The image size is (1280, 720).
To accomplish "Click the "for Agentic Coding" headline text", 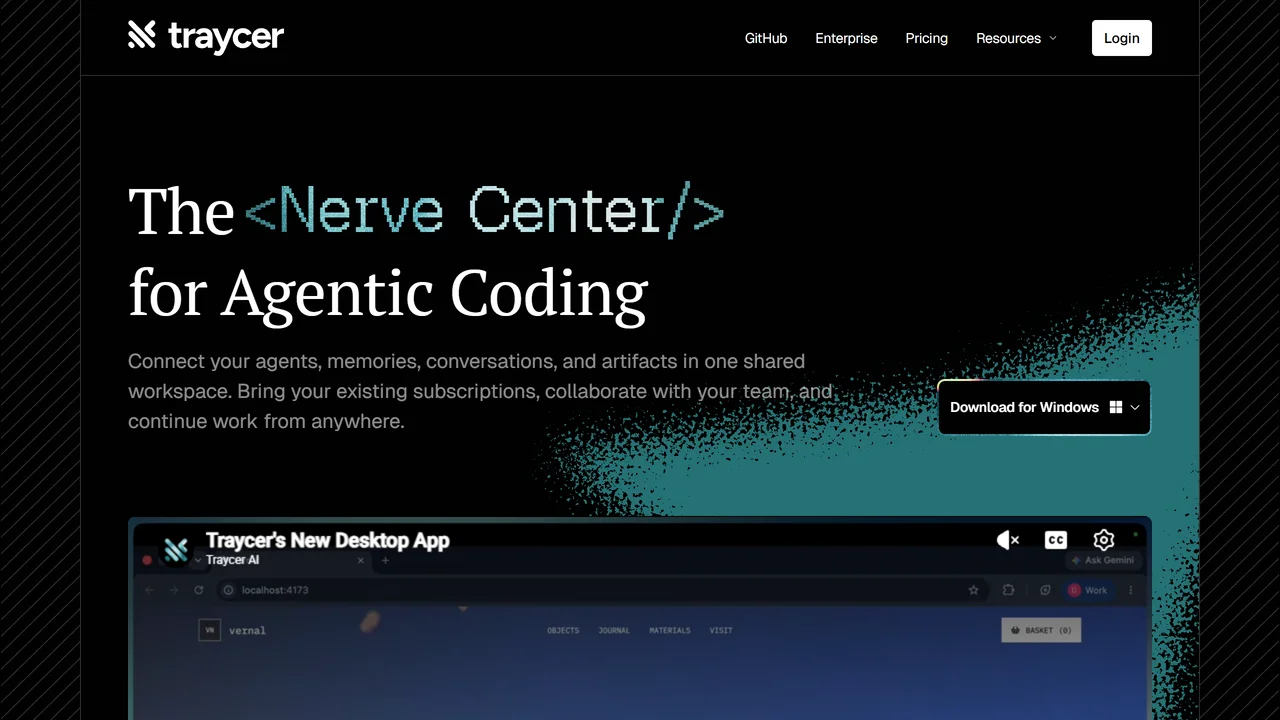I will tap(388, 293).
